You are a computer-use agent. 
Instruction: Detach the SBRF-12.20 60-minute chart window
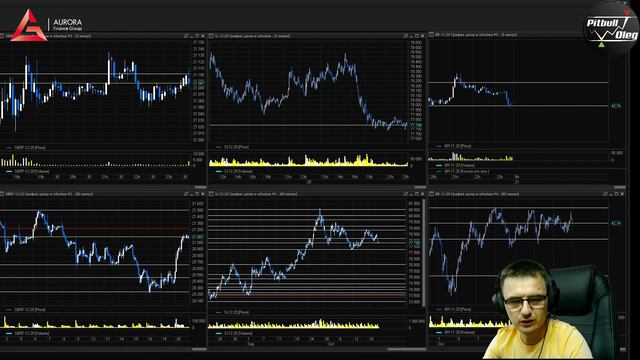click(186, 194)
